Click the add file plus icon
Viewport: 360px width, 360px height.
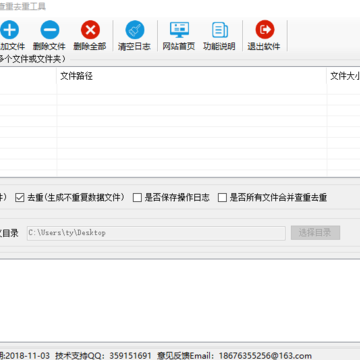click(x=9, y=30)
